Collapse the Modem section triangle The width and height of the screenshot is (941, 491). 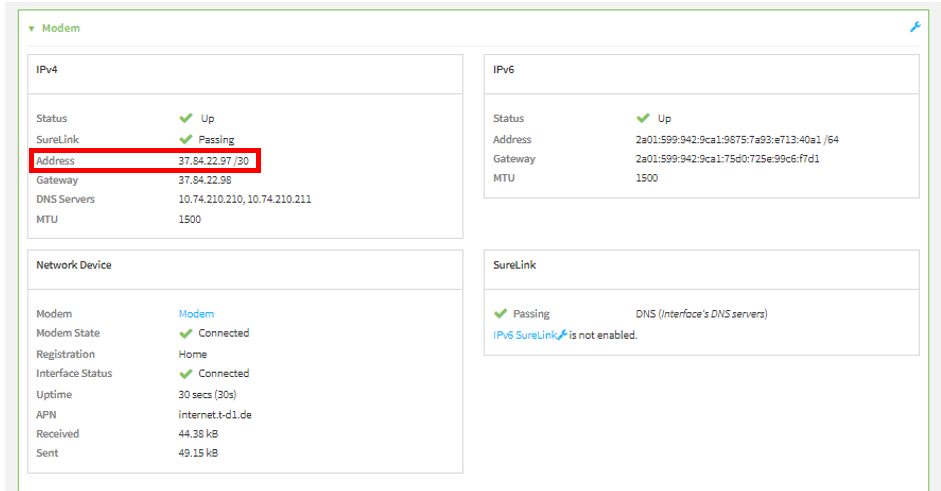click(31, 28)
